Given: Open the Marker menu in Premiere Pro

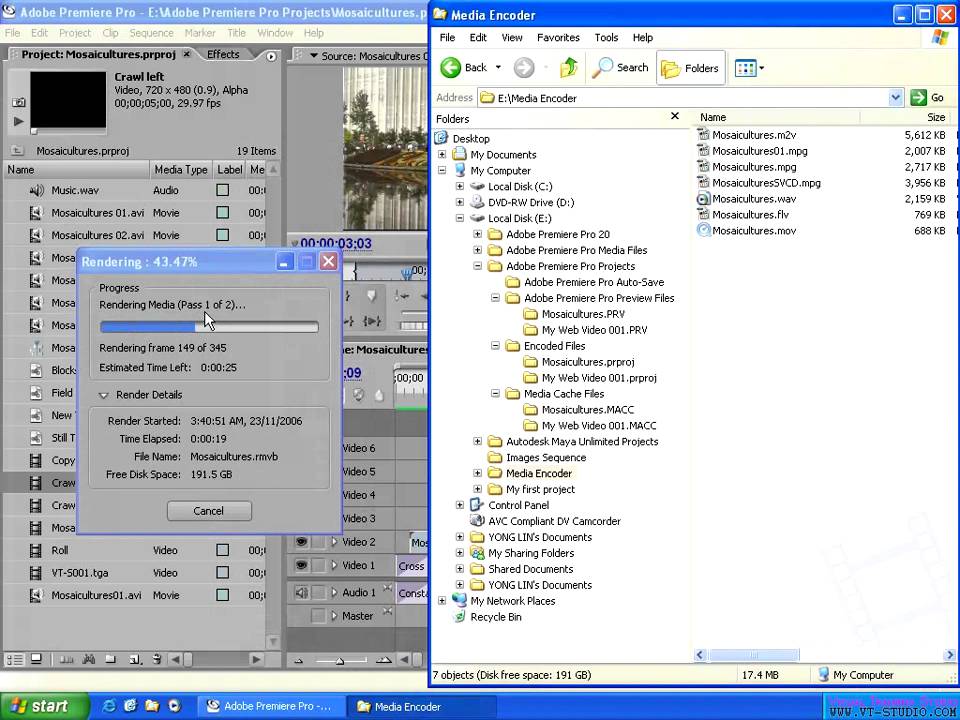Looking at the screenshot, I should coord(200,33).
